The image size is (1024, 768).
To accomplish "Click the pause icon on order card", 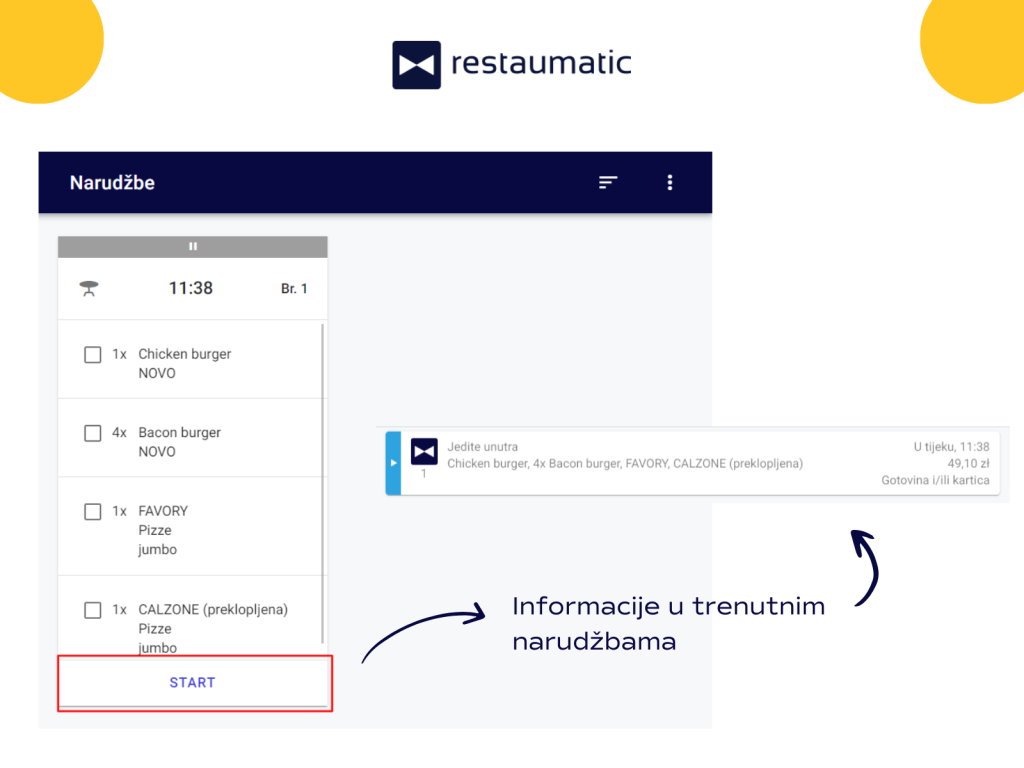I will tap(193, 246).
